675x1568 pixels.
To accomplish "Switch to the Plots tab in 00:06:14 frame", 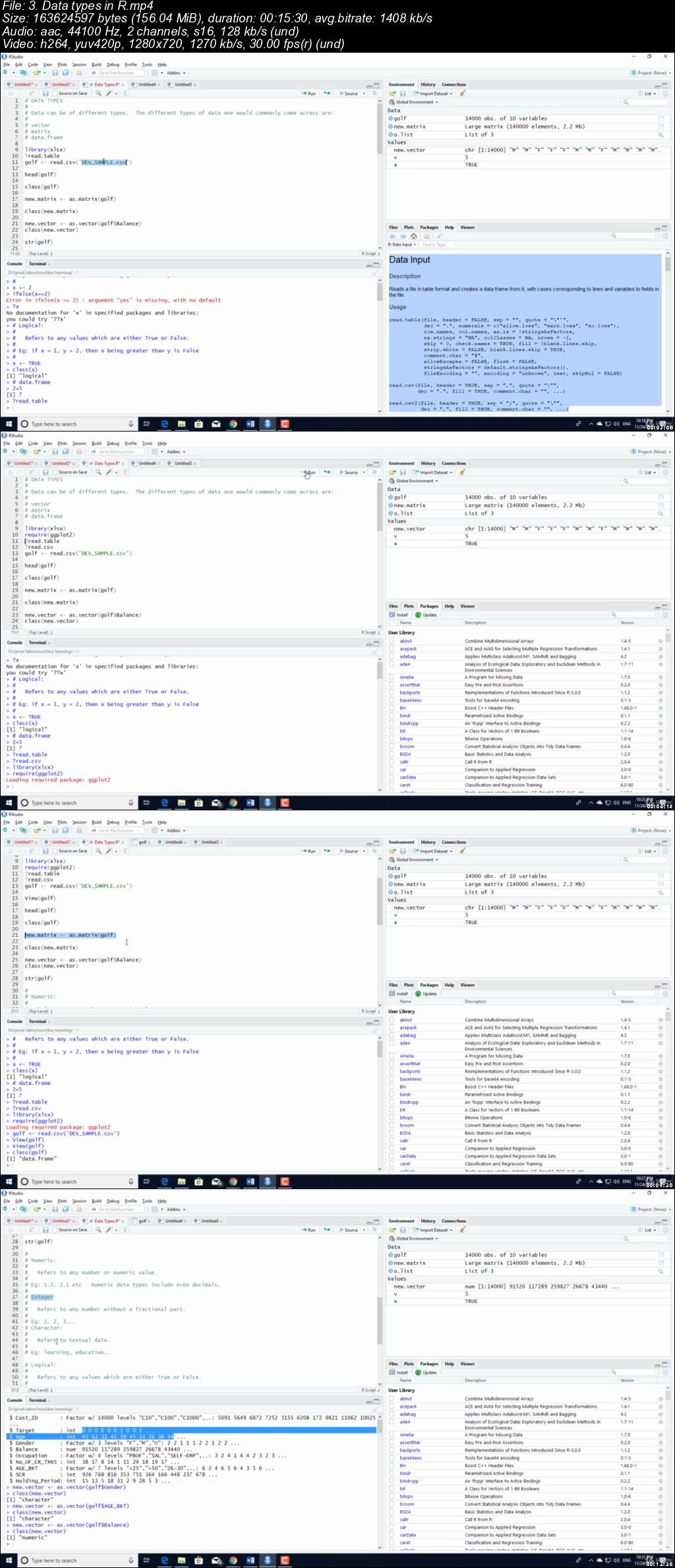I will coord(409,606).
